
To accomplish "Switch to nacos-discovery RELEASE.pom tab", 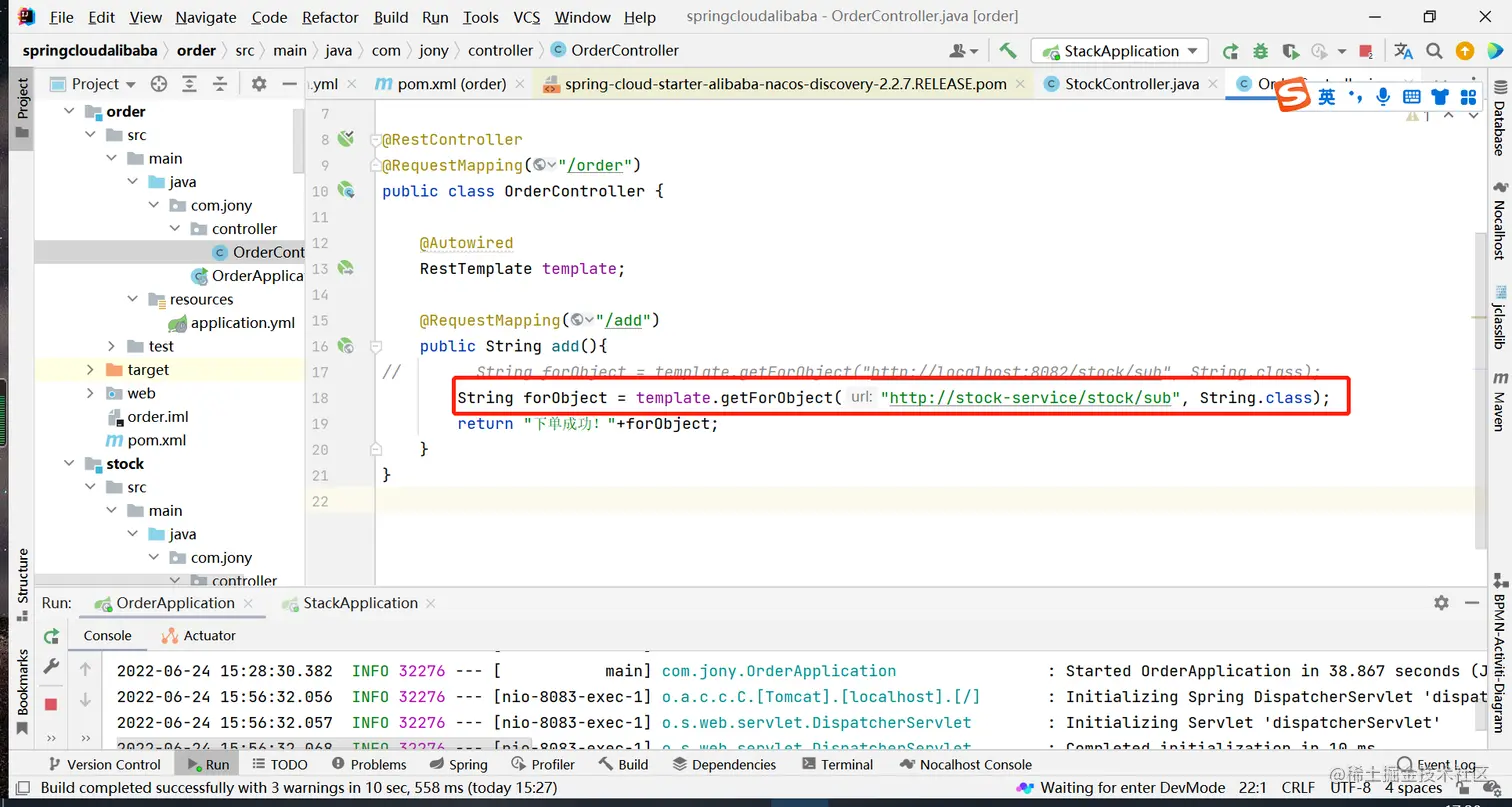I will (775, 84).
